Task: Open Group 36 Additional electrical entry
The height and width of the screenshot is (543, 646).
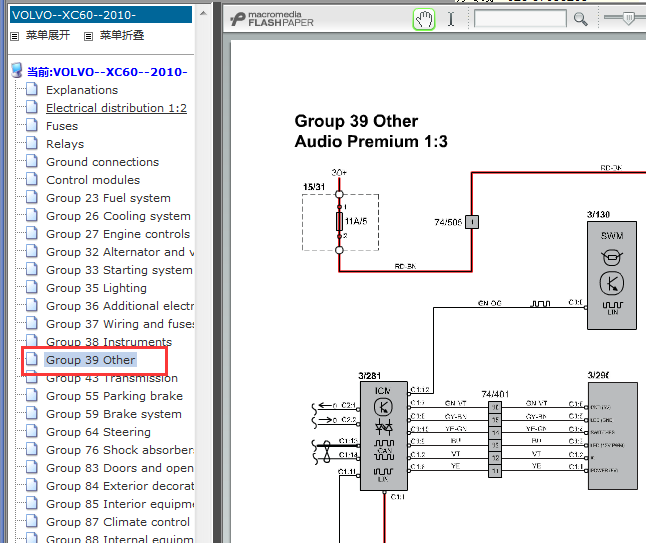Action: coord(120,306)
